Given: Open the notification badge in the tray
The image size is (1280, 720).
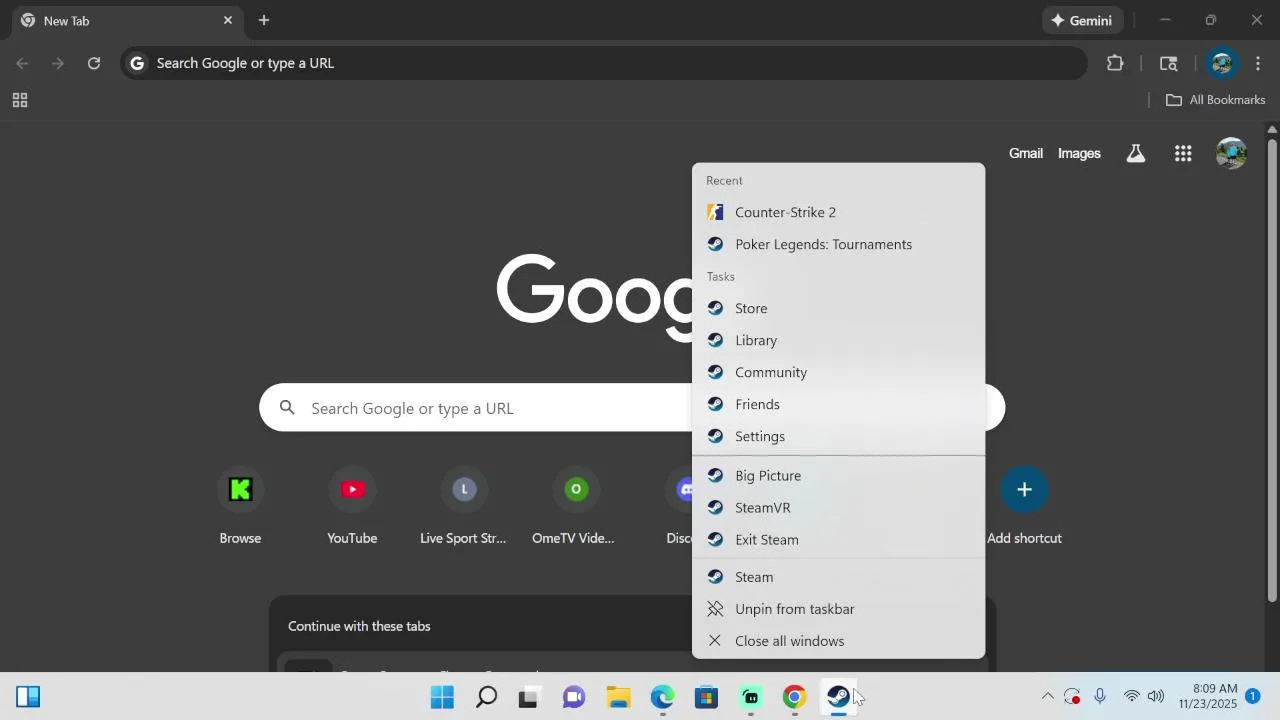Looking at the screenshot, I should [1252, 696].
